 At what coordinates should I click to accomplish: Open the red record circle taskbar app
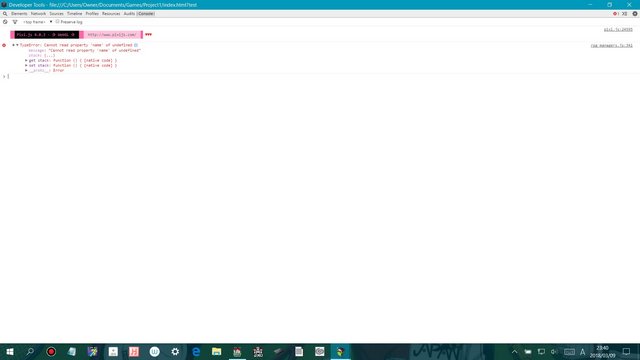tap(51, 351)
